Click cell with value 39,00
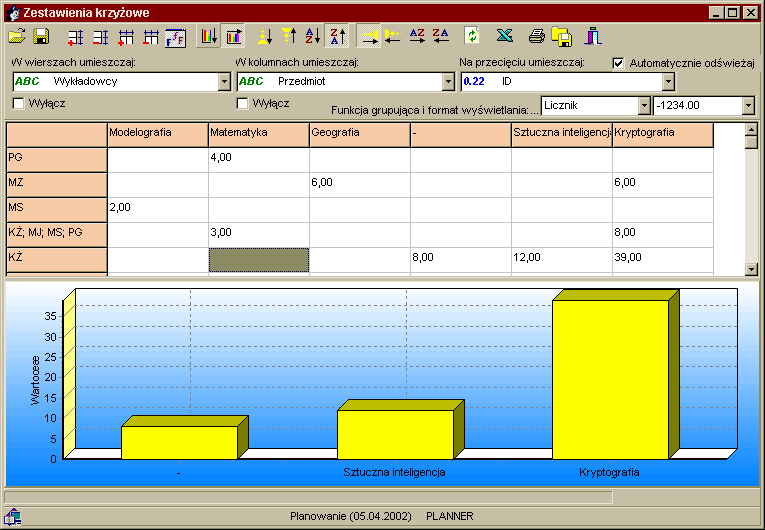The height and width of the screenshot is (530, 765). tap(663, 260)
